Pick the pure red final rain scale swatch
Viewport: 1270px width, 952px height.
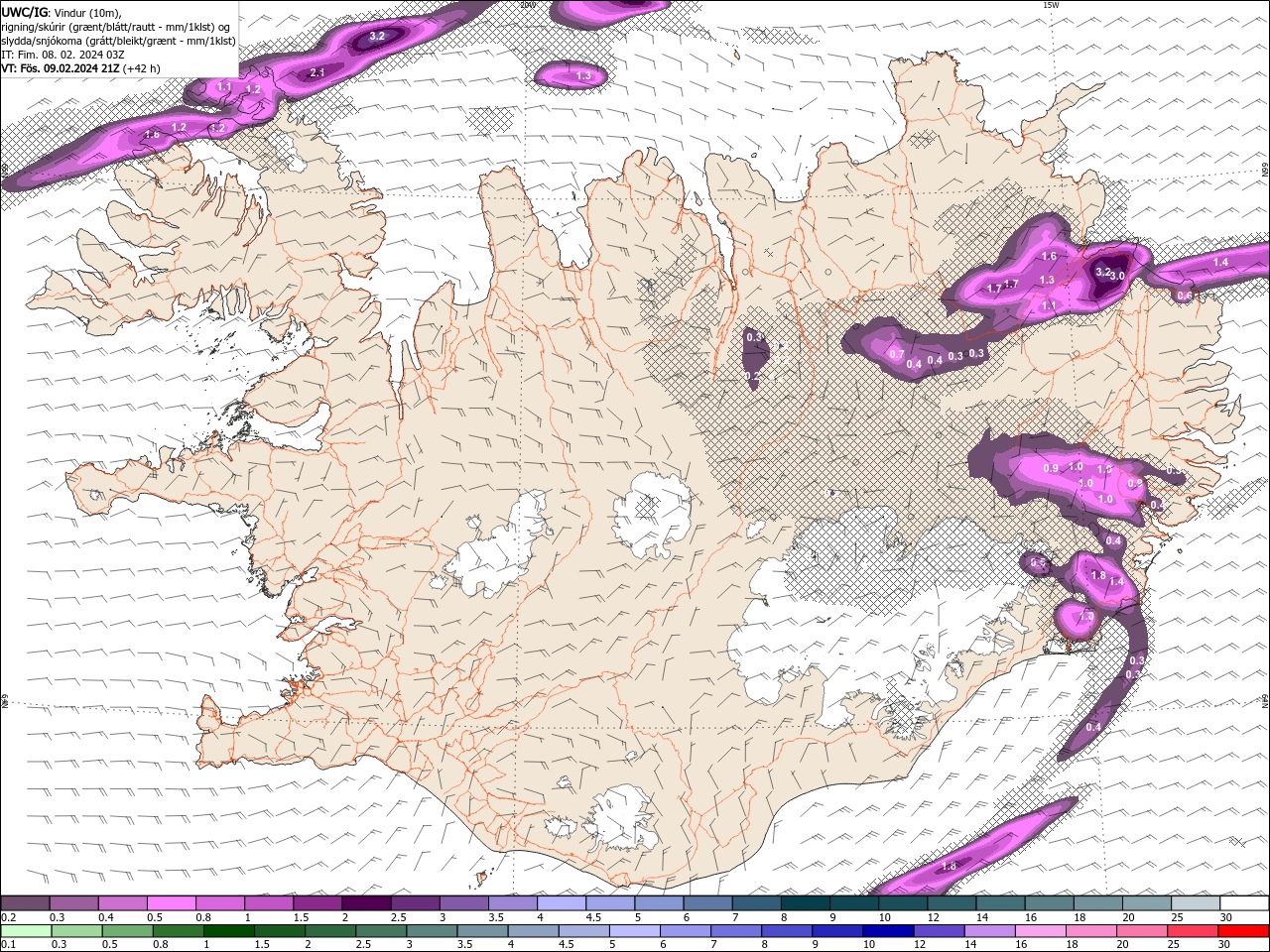1243,931
